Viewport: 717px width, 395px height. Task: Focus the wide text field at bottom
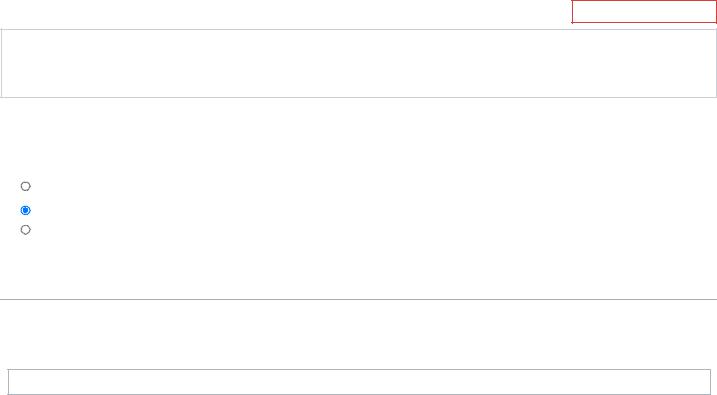point(359,382)
